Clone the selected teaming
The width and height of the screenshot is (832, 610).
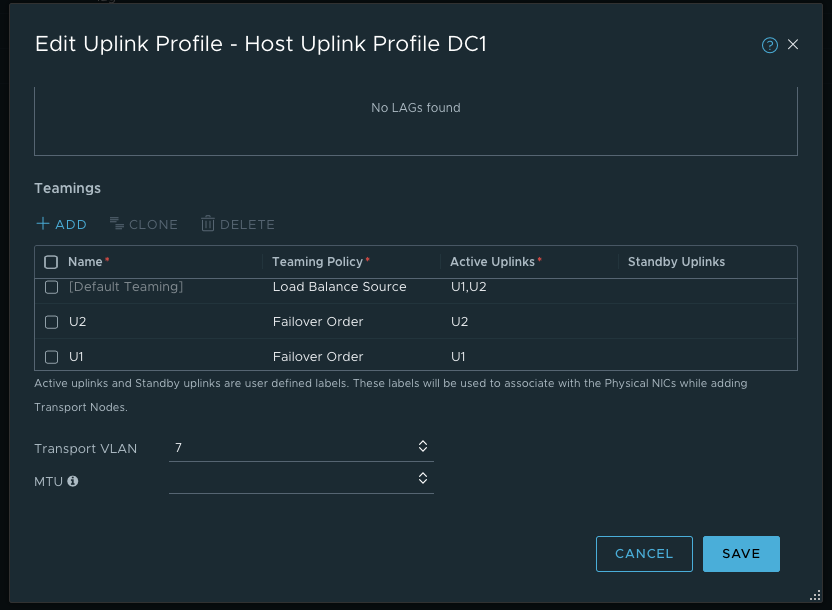144,224
